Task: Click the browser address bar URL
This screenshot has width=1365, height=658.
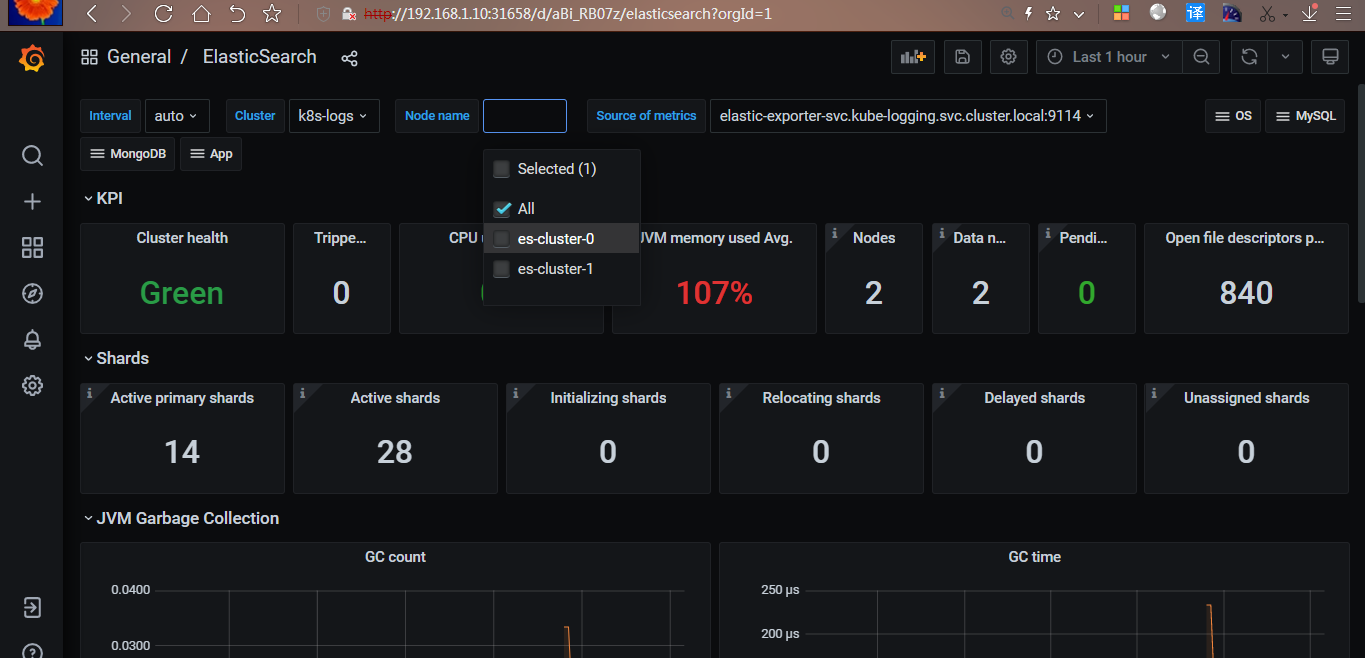Action: pos(567,14)
